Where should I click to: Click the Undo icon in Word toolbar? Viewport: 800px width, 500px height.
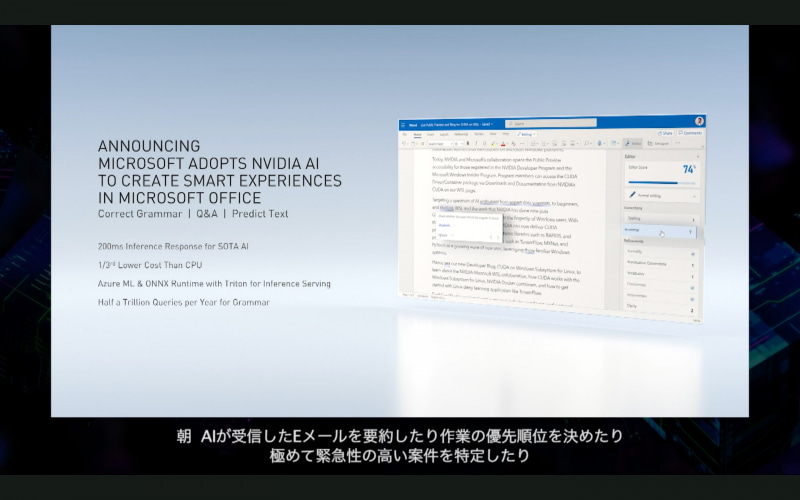pyautogui.click(x=404, y=144)
